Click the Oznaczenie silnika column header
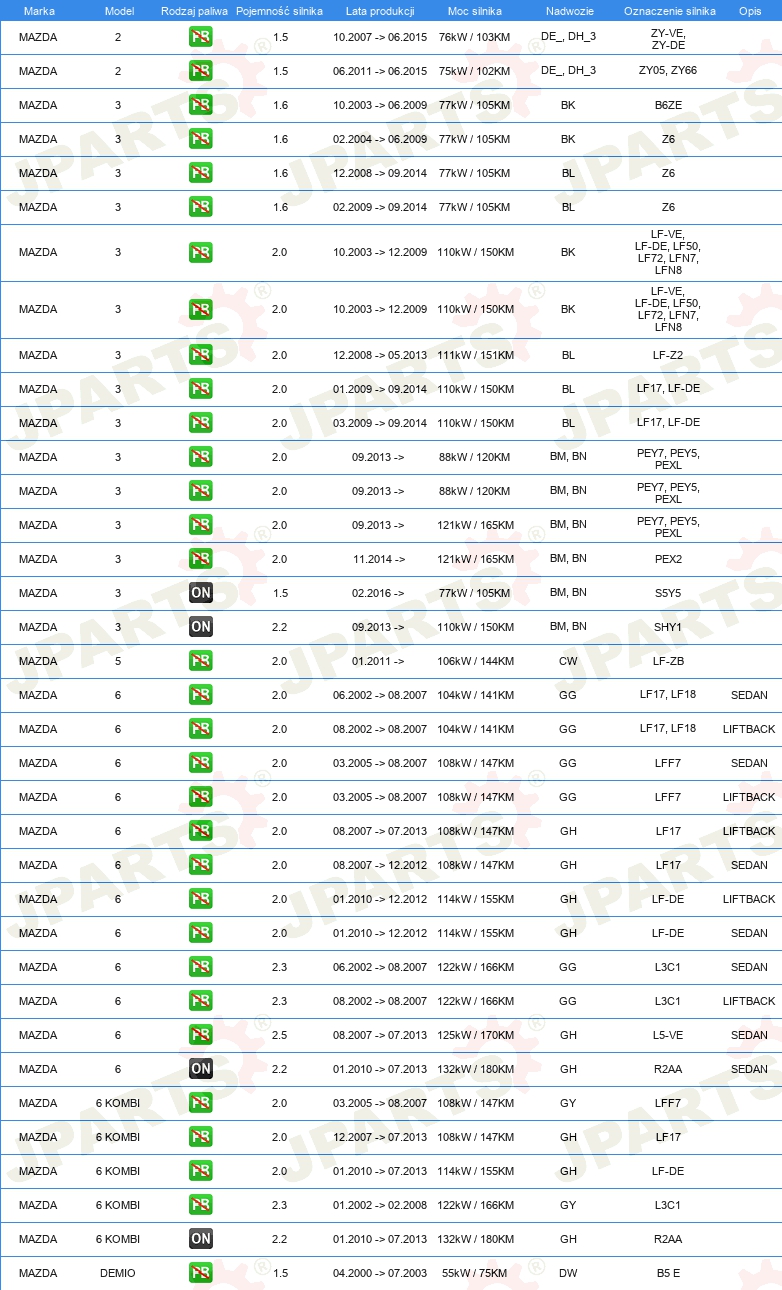The width and height of the screenshot is (782, 1290). click(669, 10)
